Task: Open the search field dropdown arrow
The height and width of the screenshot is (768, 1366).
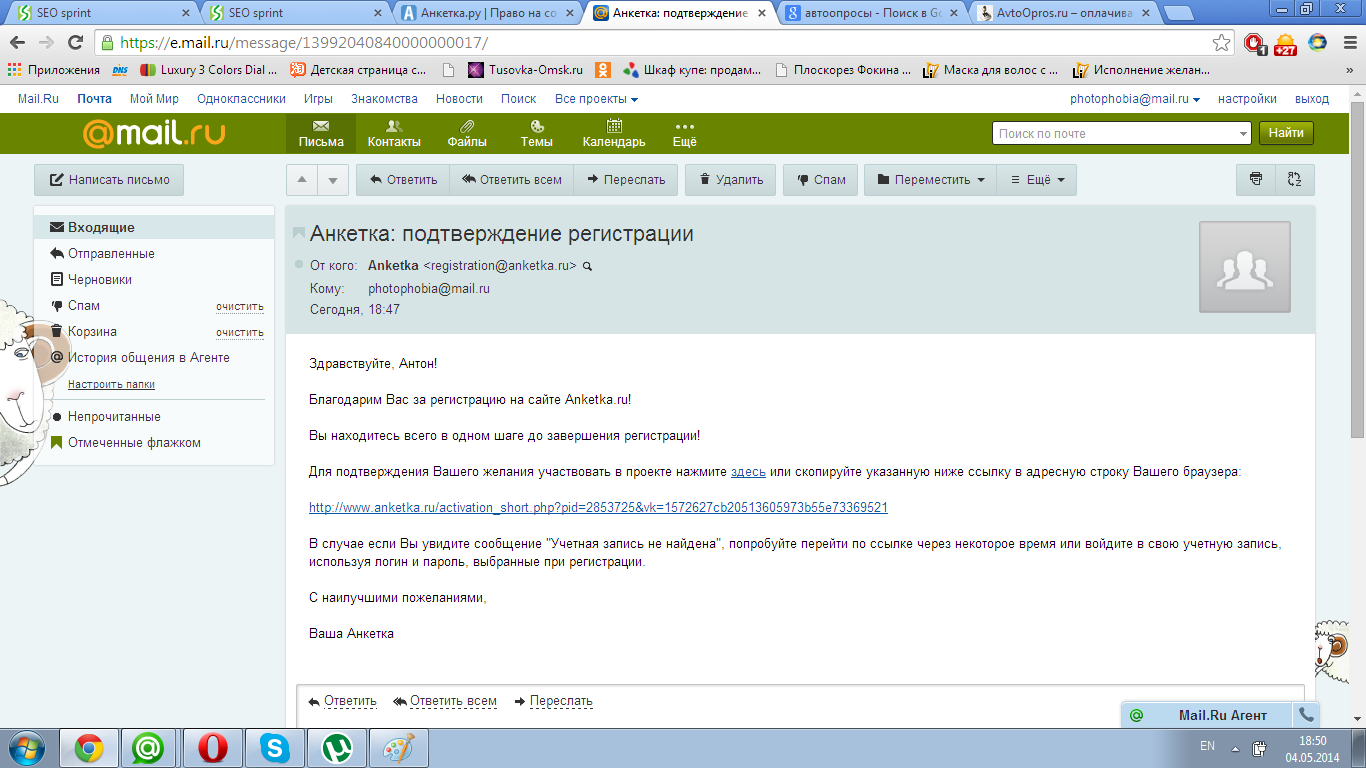Action: pyautogui.click(x=1243, y=133)
